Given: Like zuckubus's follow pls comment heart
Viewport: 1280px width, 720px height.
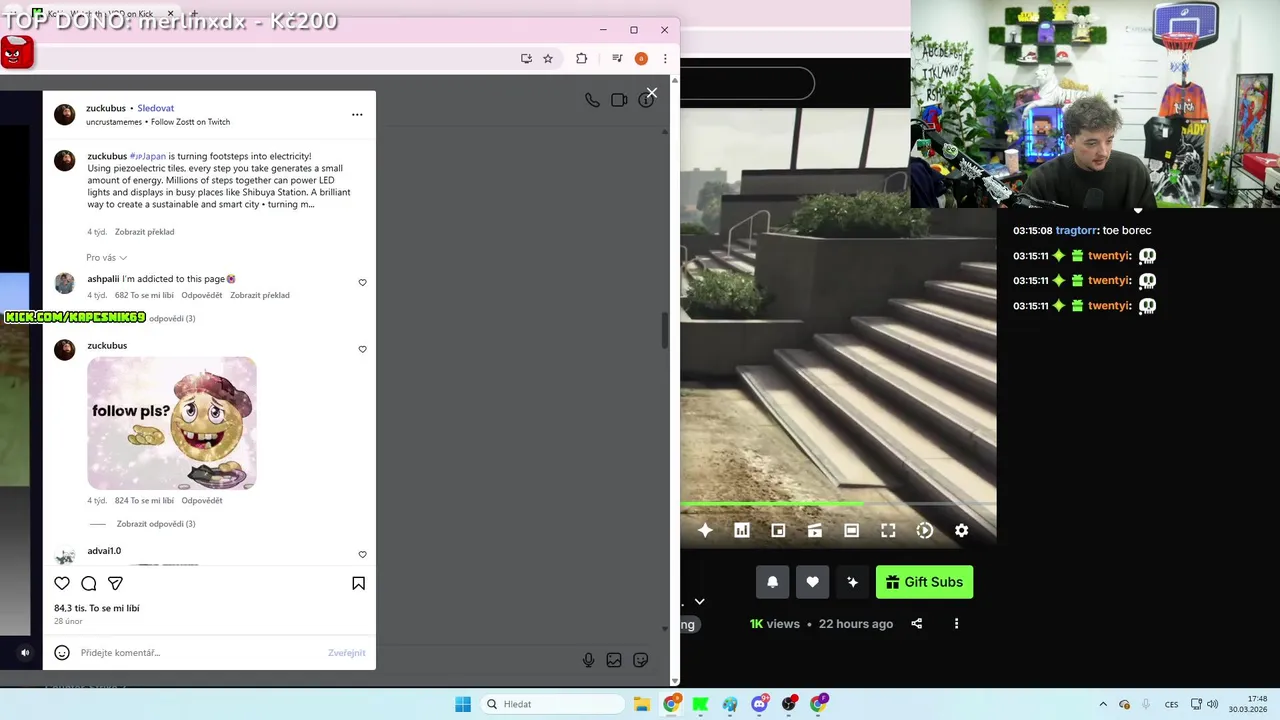Looking at the screenshot, I should click(362, 350).
